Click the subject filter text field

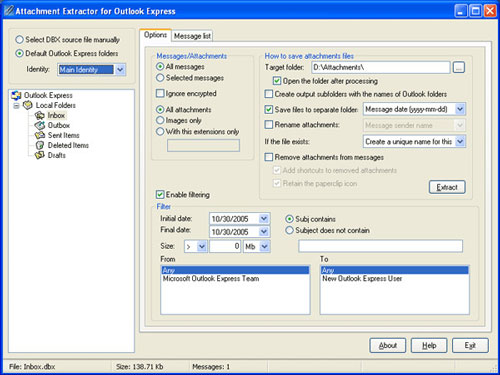(x=381, y=246)
